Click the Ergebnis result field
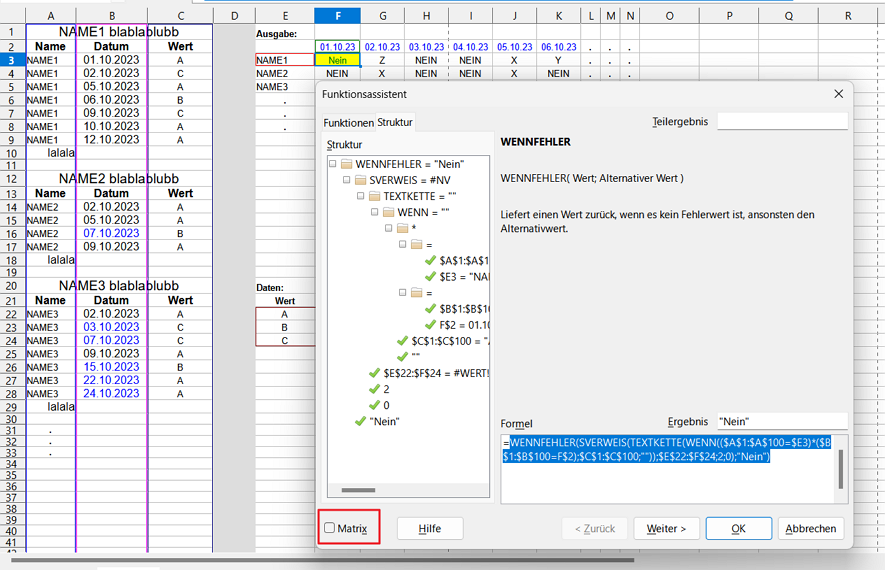 click(x=782, y=422)
